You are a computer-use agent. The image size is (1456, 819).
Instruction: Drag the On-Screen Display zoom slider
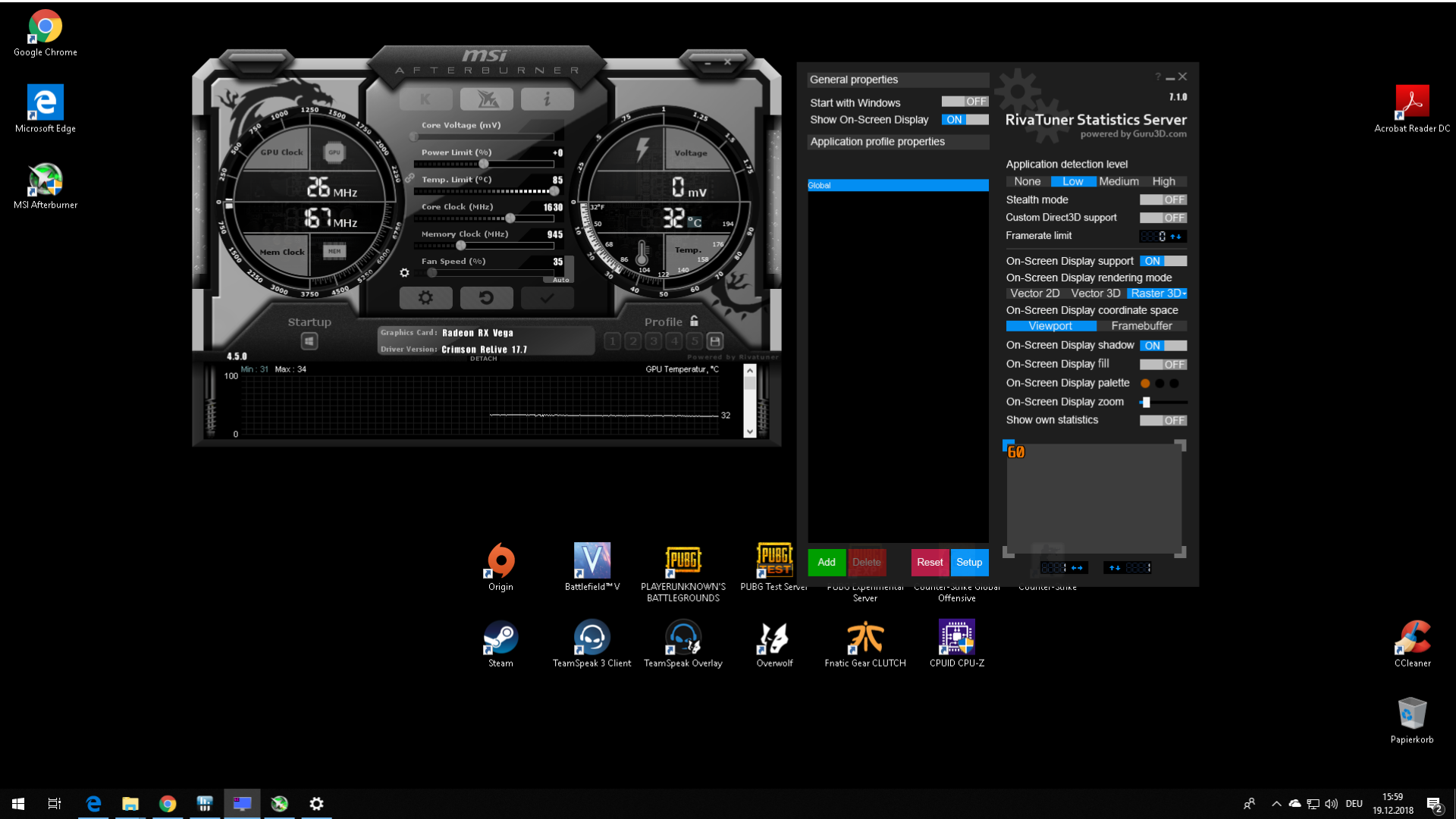point(1147,402)
